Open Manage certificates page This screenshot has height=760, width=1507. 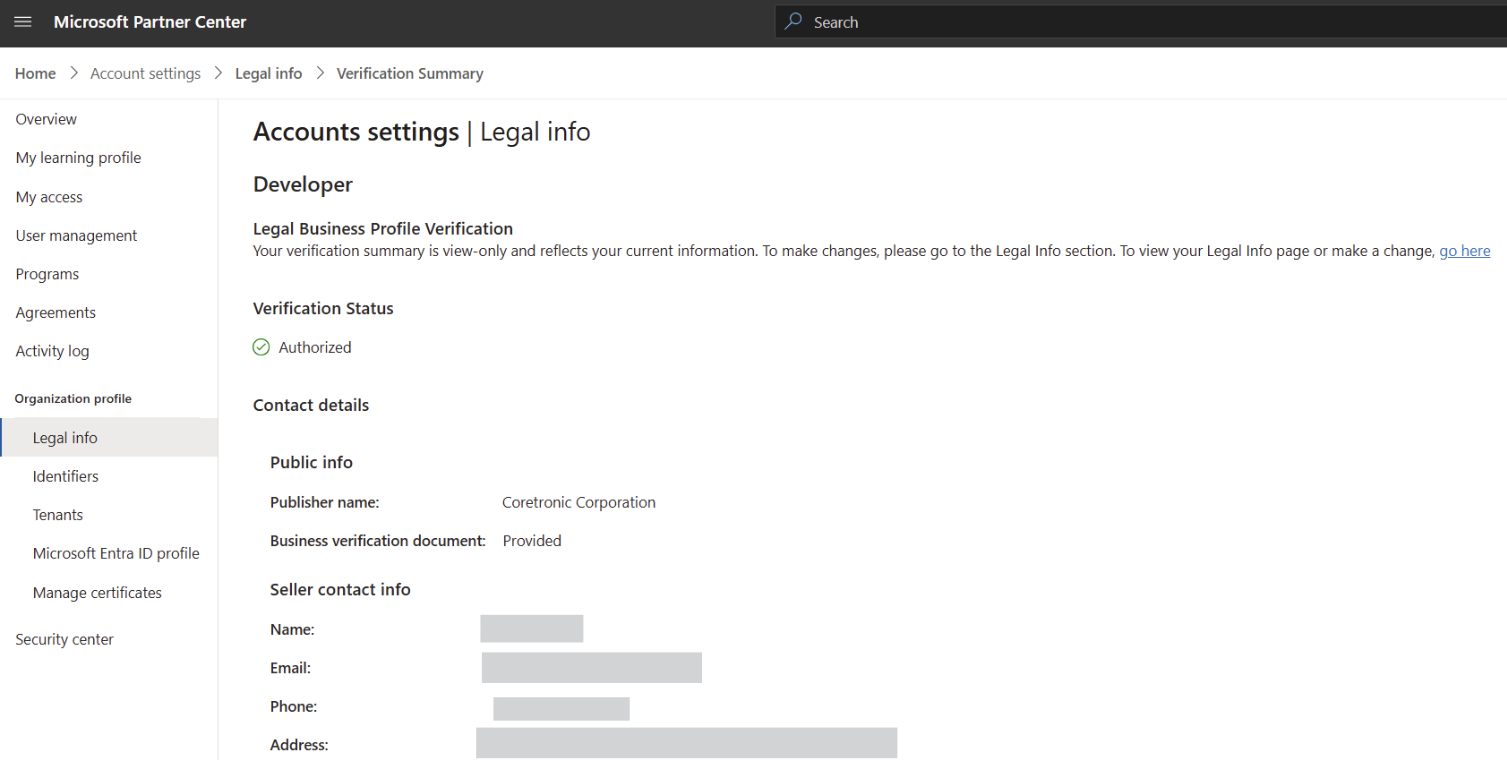click(97, 593)
